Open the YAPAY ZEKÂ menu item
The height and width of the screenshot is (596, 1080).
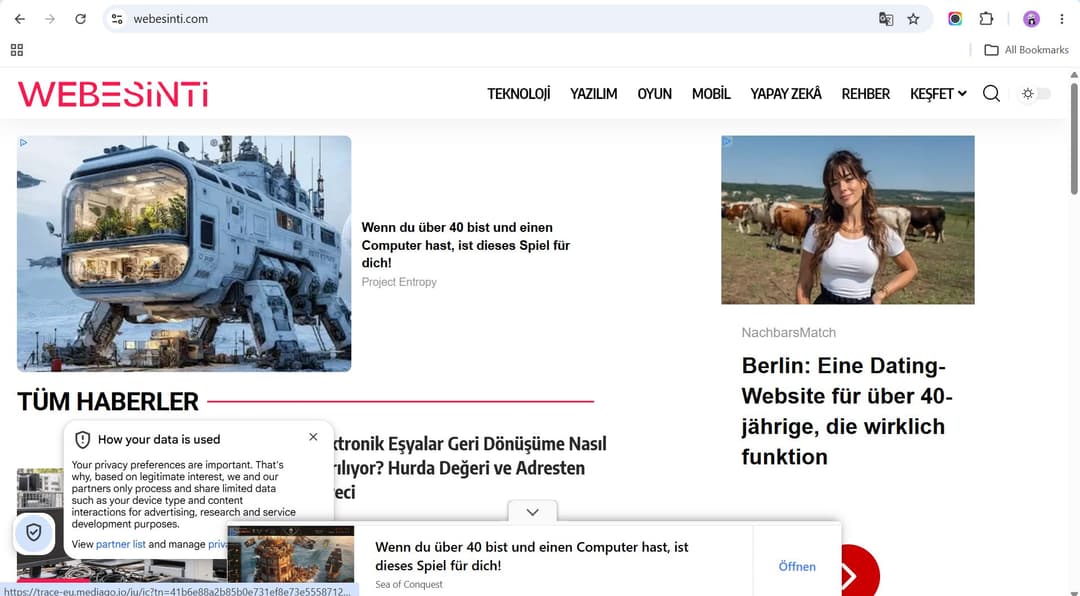(786, 93)
